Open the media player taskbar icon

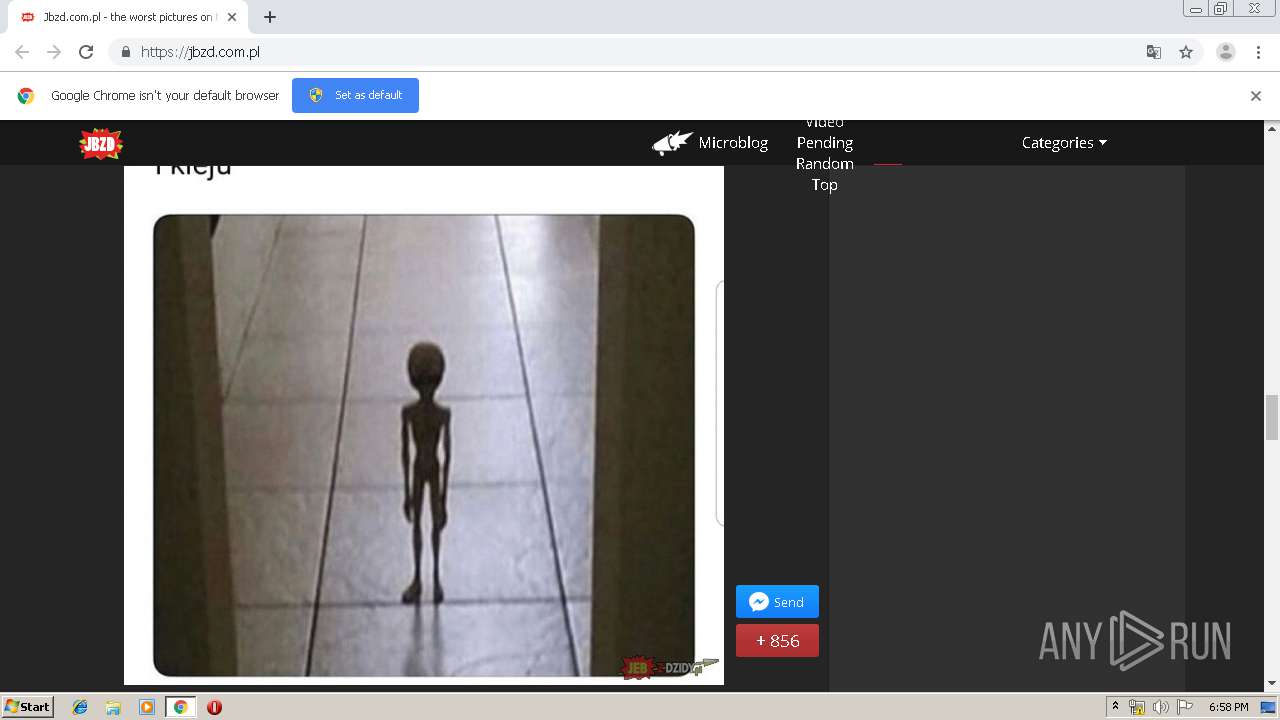pos(147,707)
